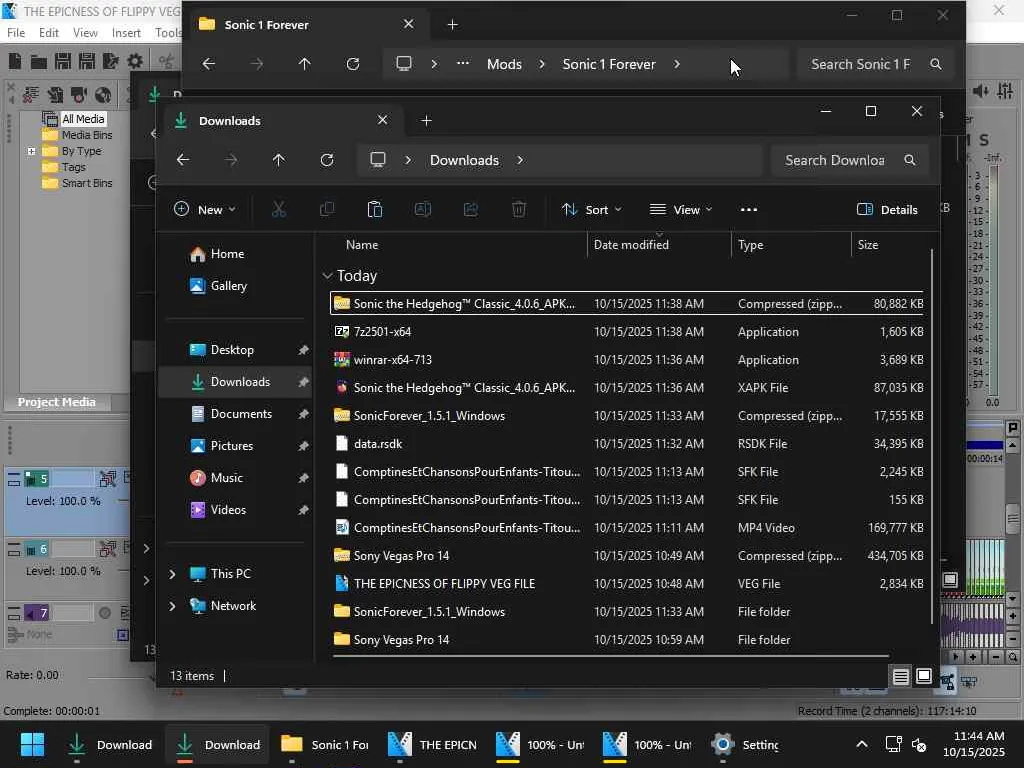Open the Edit menu in Vegas
This screenshot has width=1024, height=768.
click(x=48, y=33)
